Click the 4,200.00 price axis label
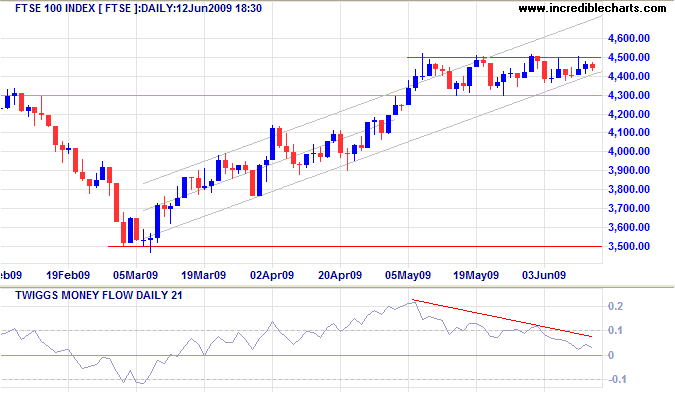Image resolution: width=675 pixels, height=395 pixels. click(x=629, y=114)
